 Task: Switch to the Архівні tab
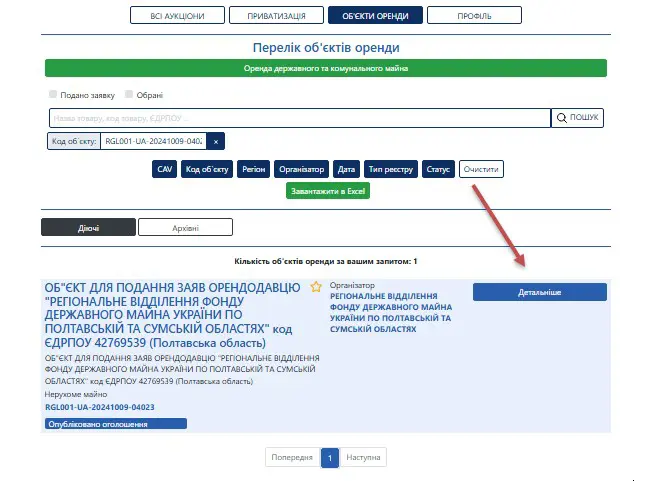(185, 227)
